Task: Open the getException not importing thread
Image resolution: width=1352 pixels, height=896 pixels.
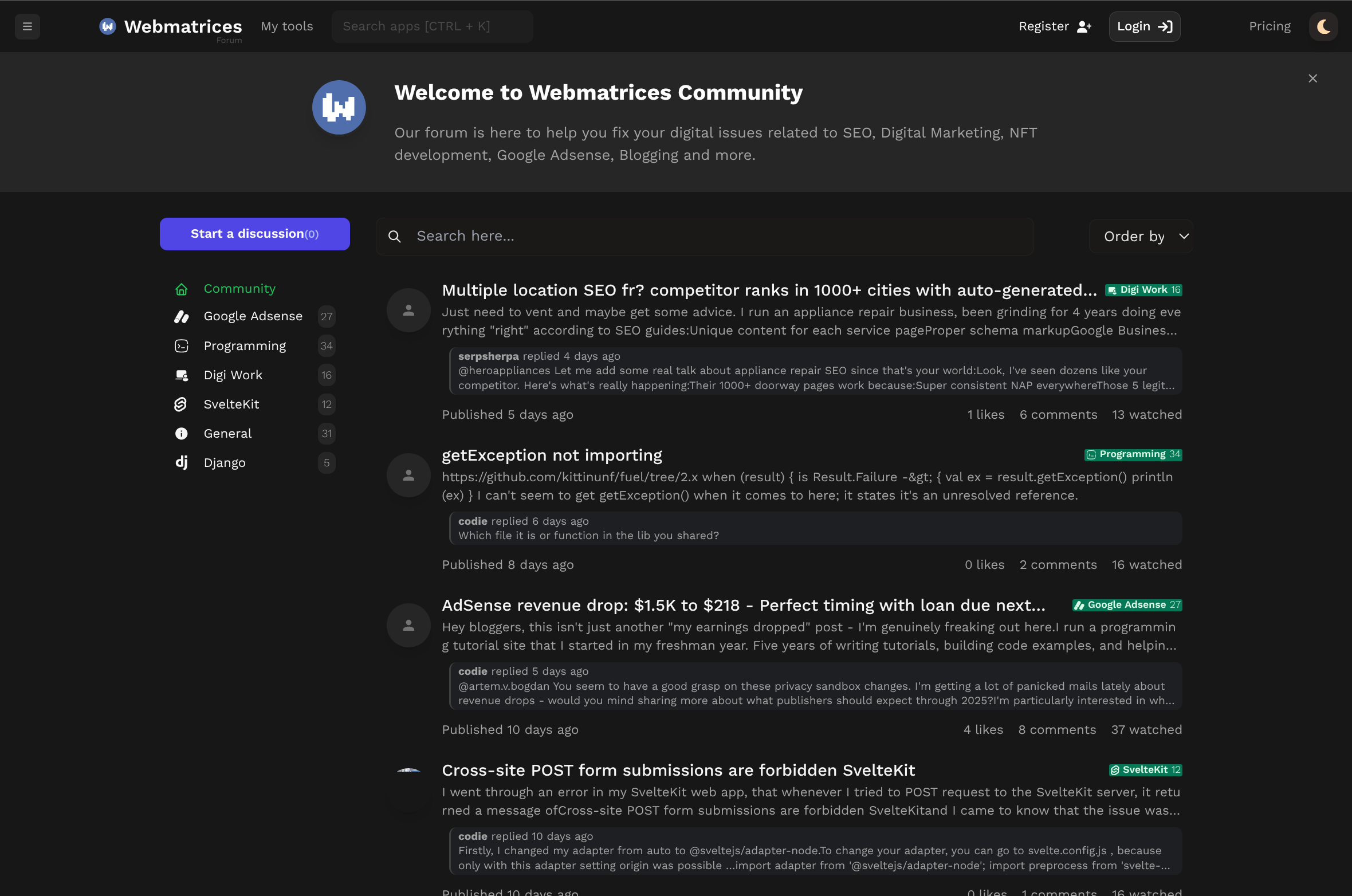Action: coord(552,455)
